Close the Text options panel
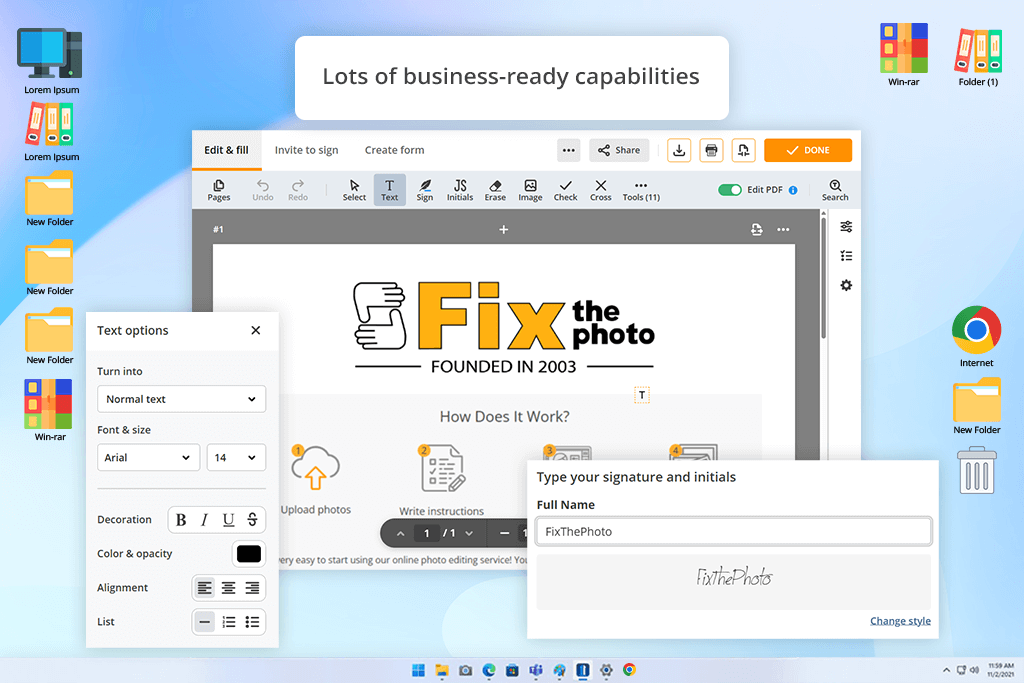This screenshot has width=1024, height=683. click(x=255, y=330)
